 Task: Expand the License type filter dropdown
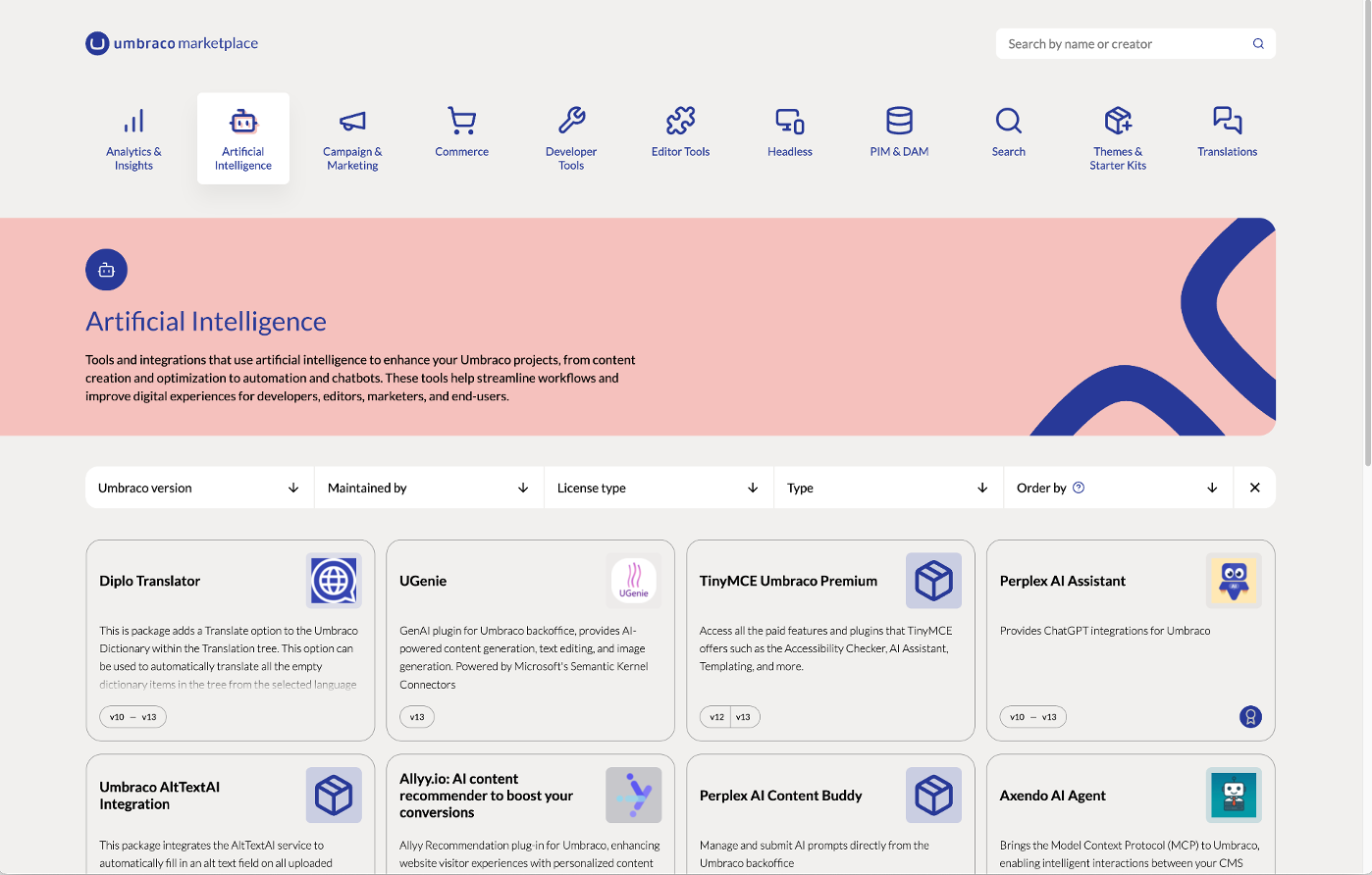(x=659, y=488)
